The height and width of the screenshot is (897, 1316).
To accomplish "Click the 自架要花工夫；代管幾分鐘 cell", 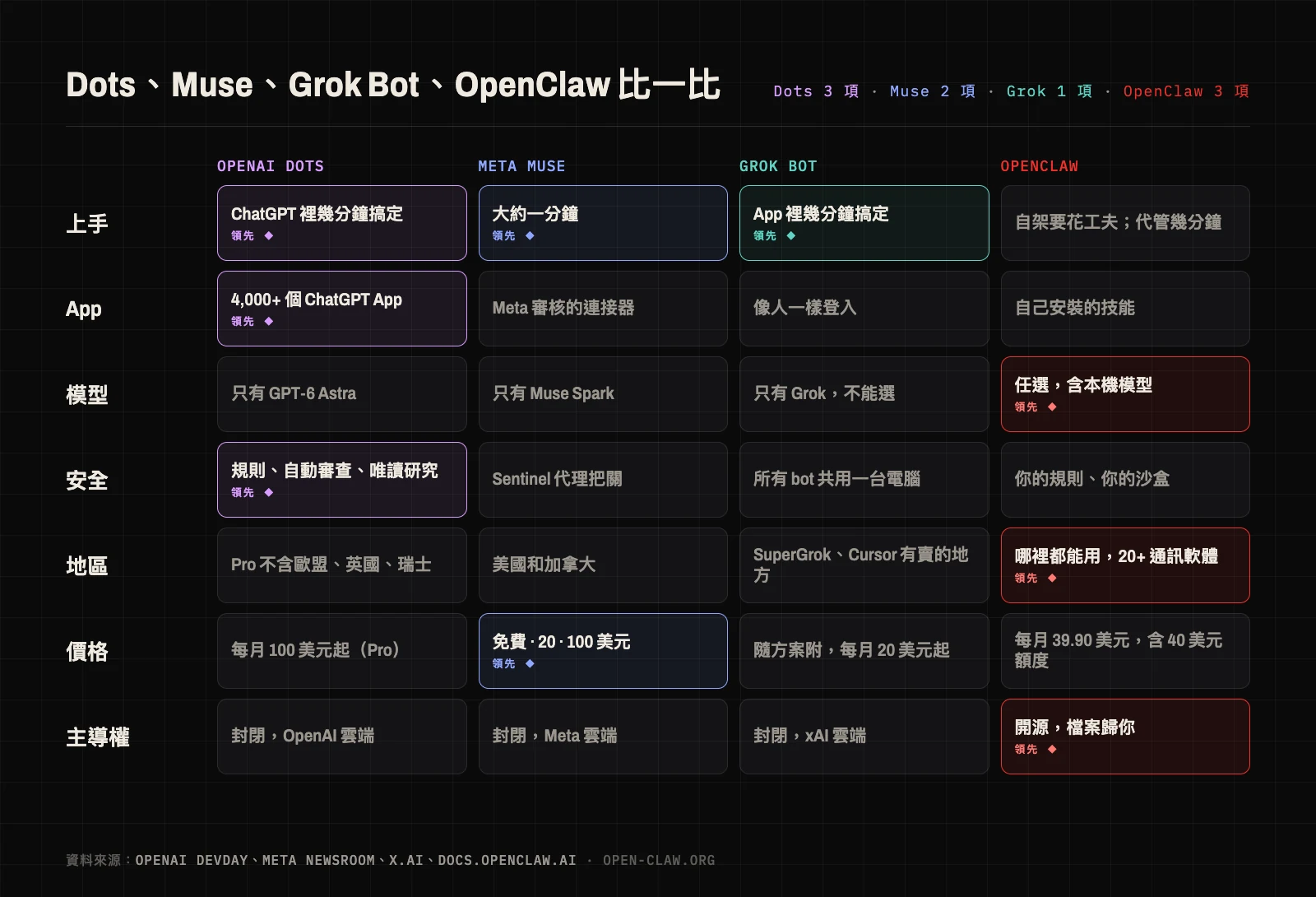I will [1125, 223].
